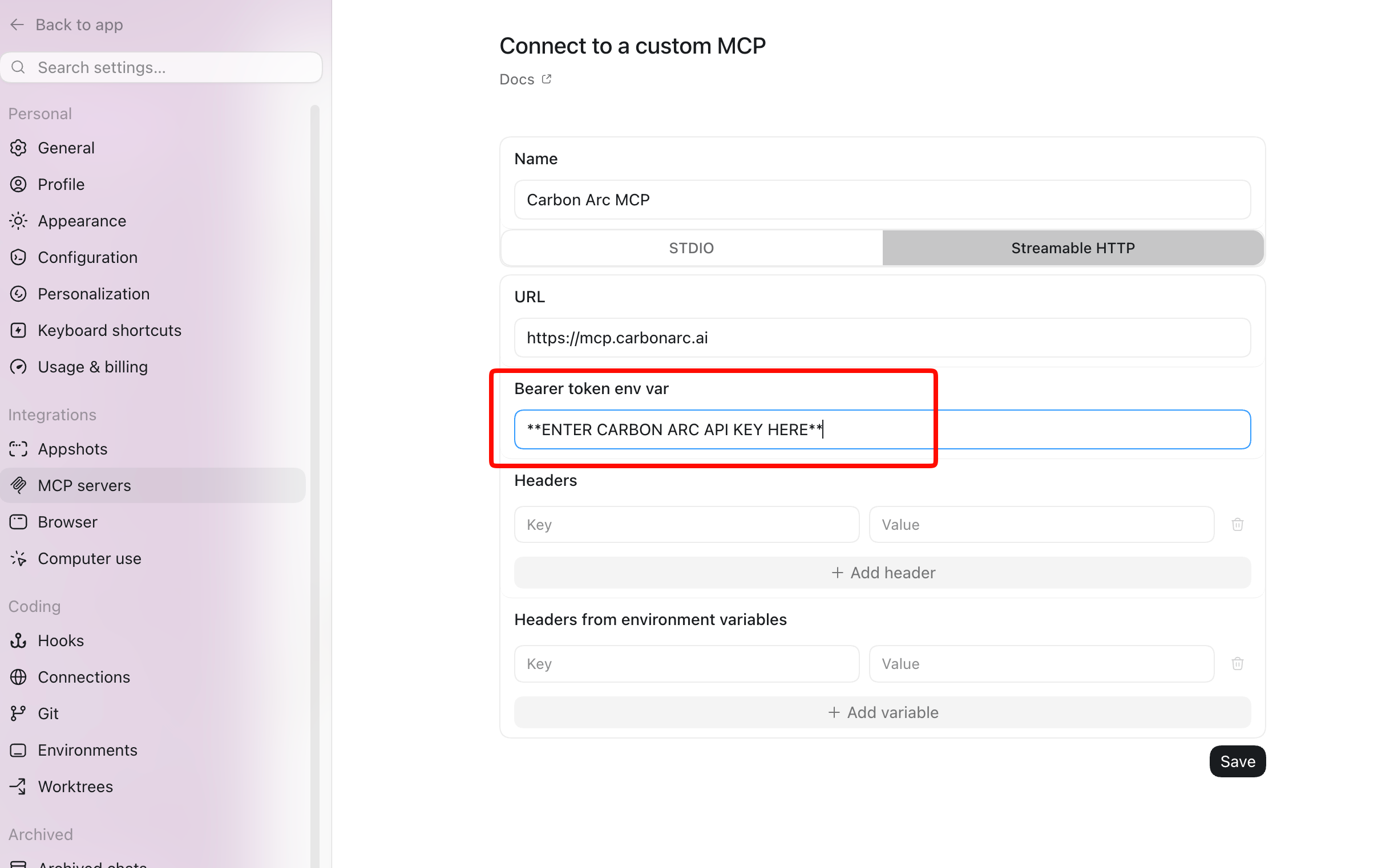This screenshot has height=868, width=1398.
Task: Select the Configuration icon
Action: (18, 258)
